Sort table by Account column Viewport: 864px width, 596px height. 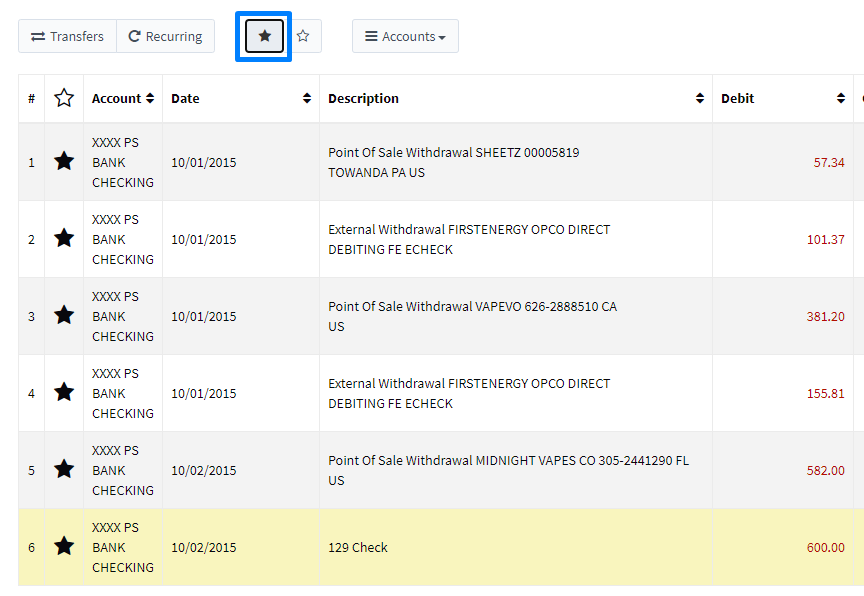150,99
